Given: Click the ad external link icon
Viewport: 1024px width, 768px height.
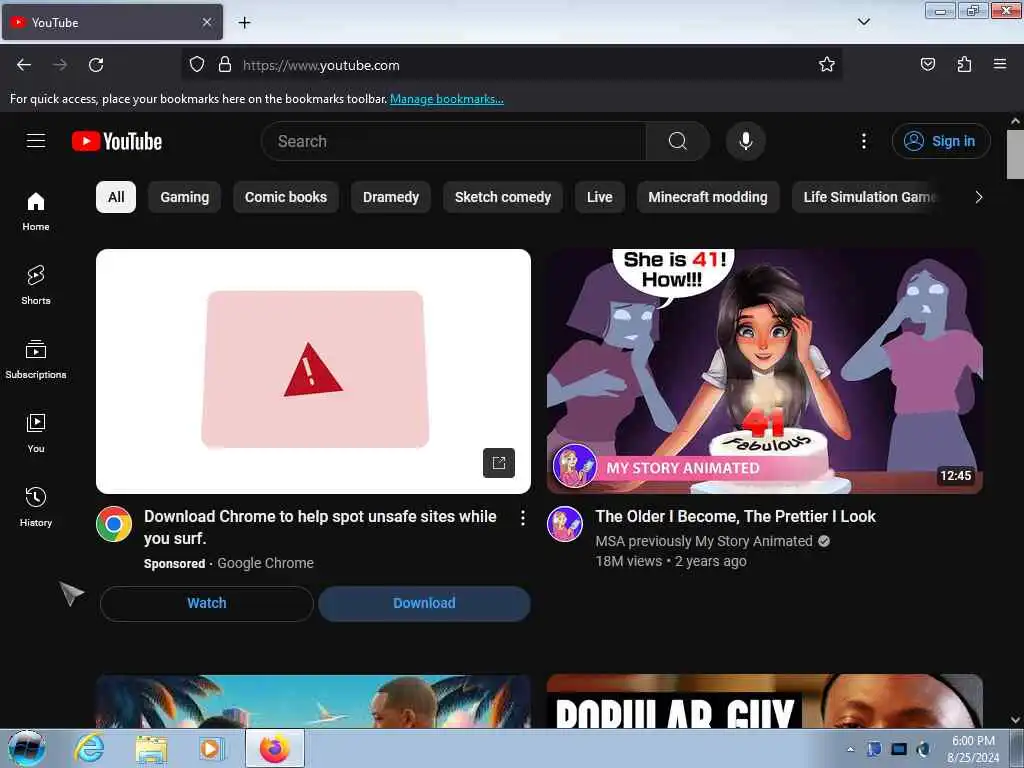Looking at the screenshot, I should tap(499, 463).
